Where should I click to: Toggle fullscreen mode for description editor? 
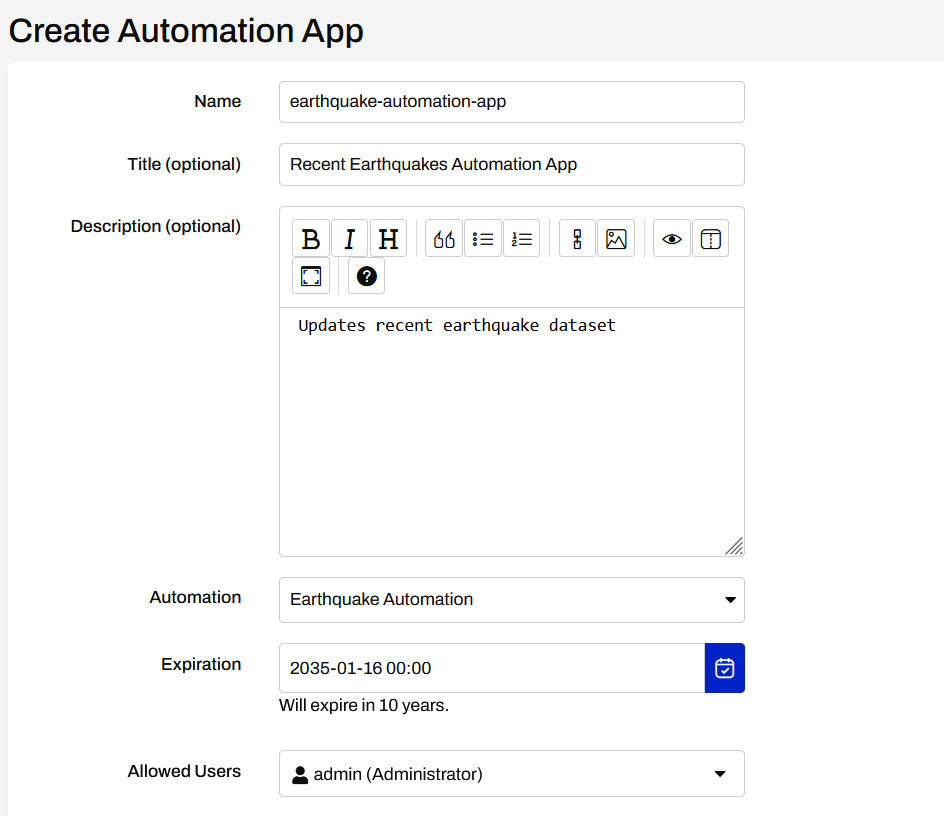(311, 276)
